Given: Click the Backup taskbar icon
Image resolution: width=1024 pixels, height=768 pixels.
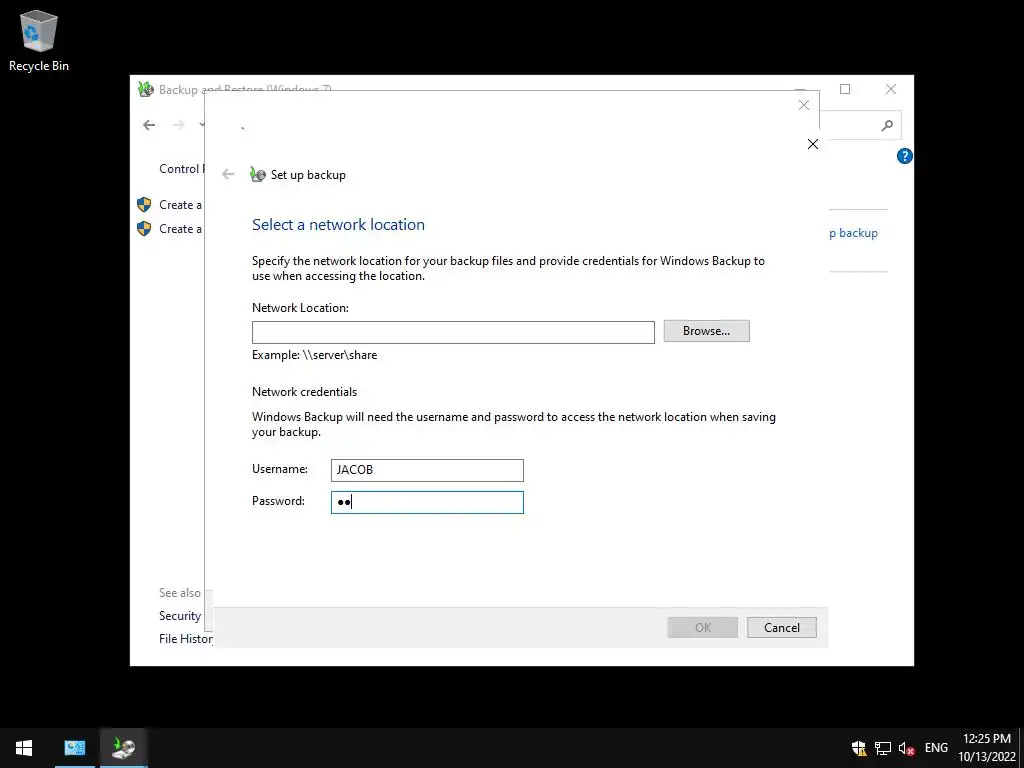Looking at the screenshot, I should [x=123, y=748].
